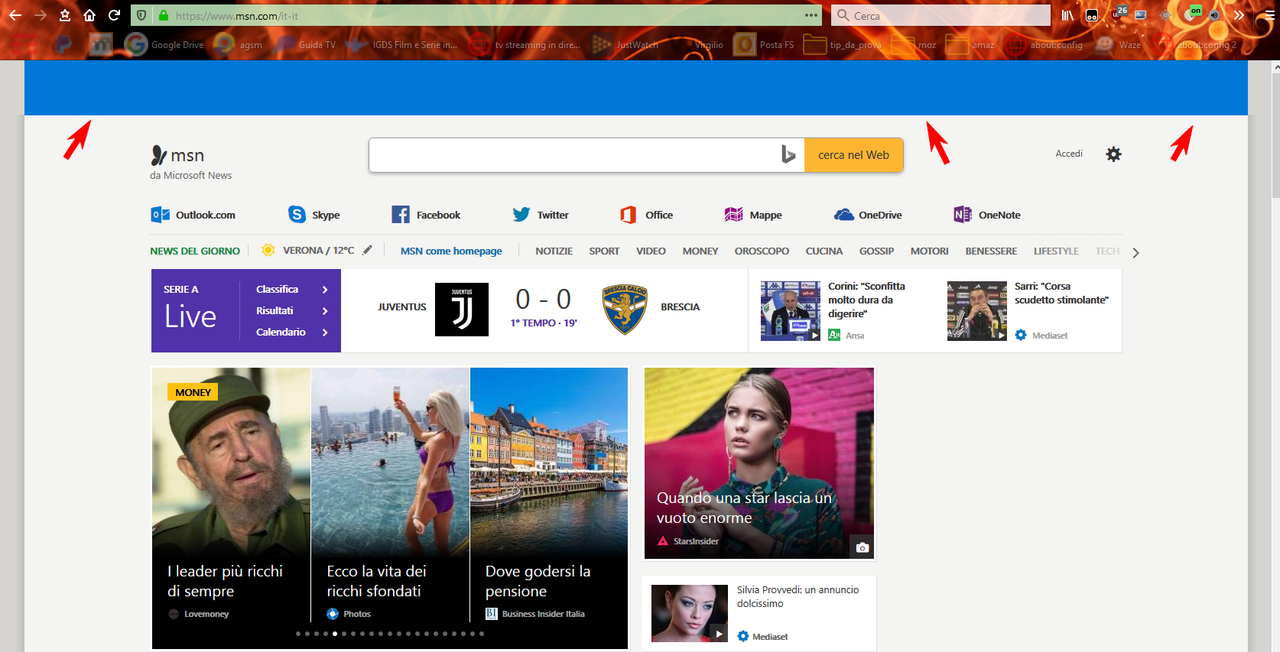1280x652 pixels.
Task: Open Serie A Classifica link
Action: tap(292, 289)
